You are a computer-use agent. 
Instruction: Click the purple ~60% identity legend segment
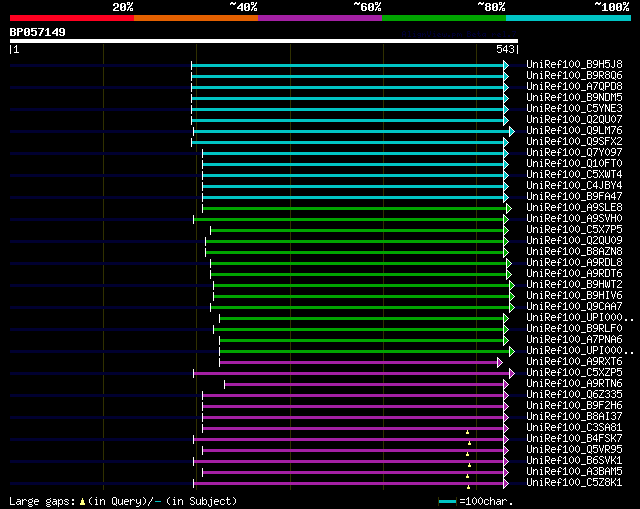pos(320,18)
